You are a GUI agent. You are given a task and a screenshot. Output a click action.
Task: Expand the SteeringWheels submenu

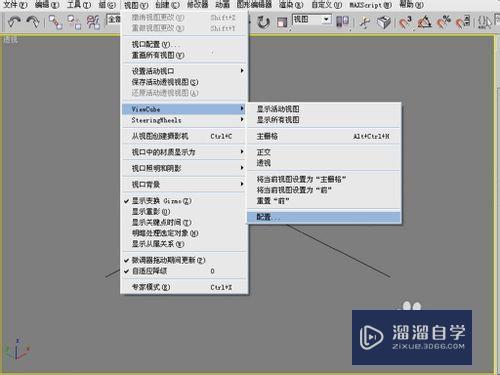(184, 120)
